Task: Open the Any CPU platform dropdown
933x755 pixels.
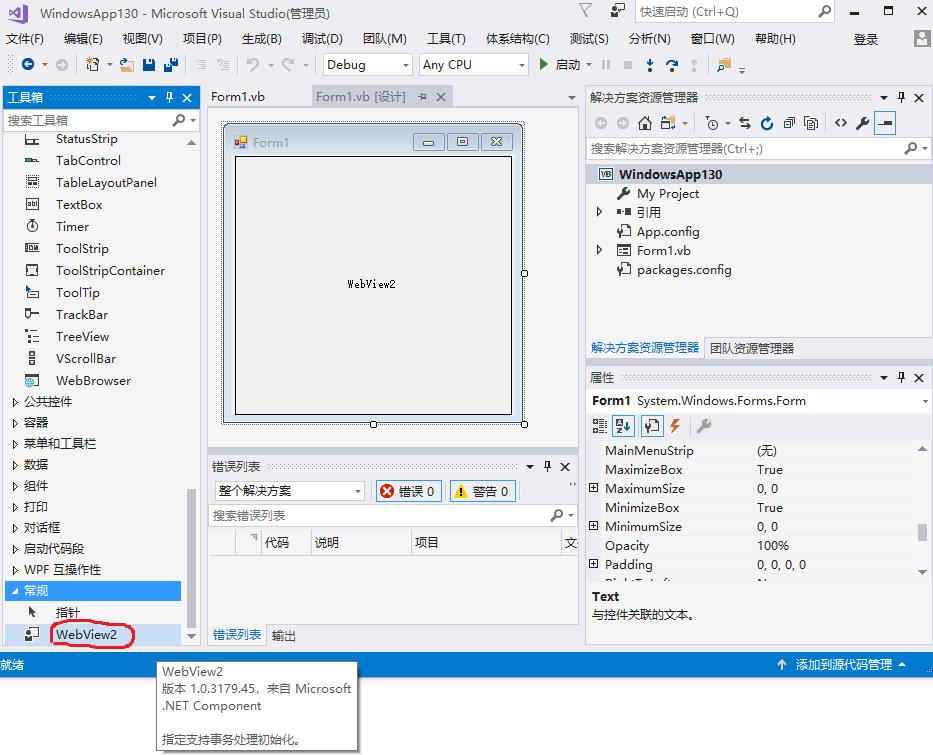Action: tap(474, 64)
